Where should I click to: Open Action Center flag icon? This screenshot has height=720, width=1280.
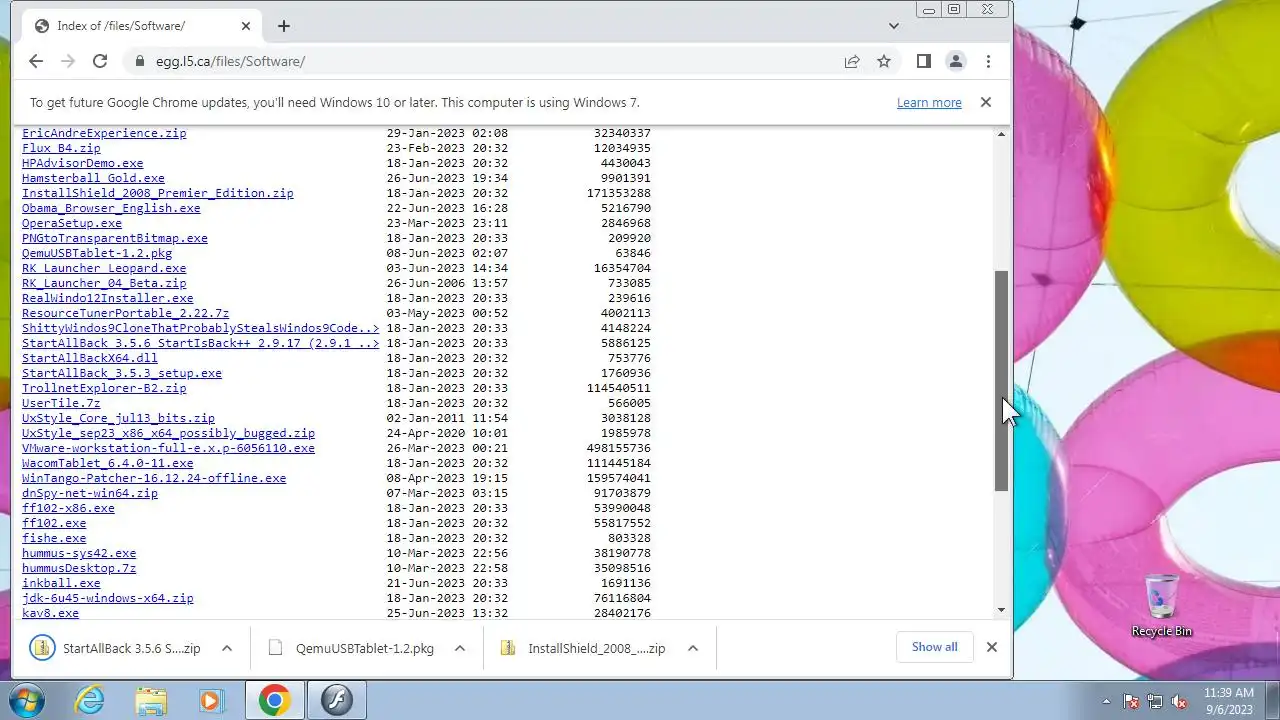pos(1131,701)
